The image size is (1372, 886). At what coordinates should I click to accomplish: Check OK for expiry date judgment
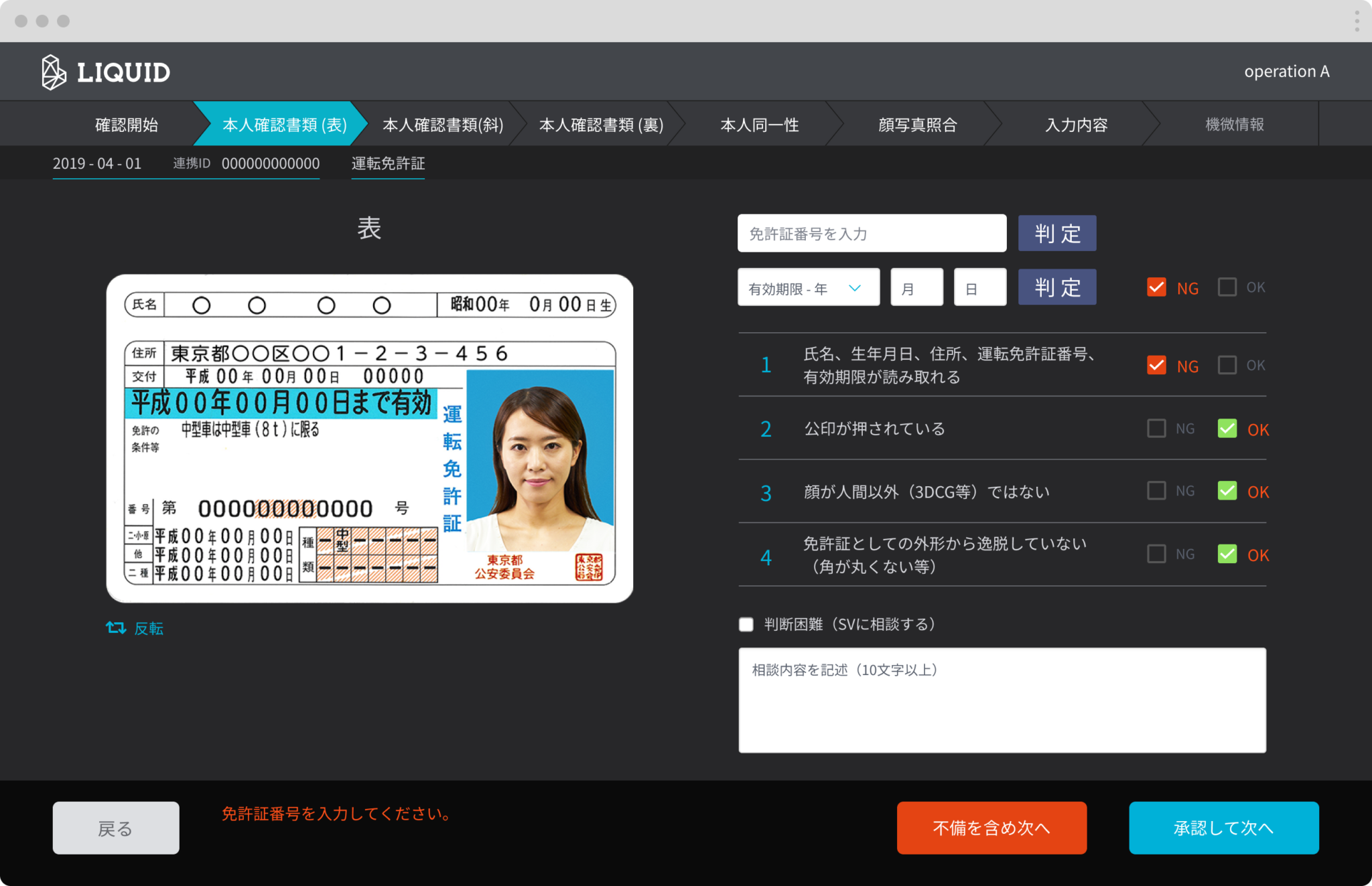click(1227, 287)
